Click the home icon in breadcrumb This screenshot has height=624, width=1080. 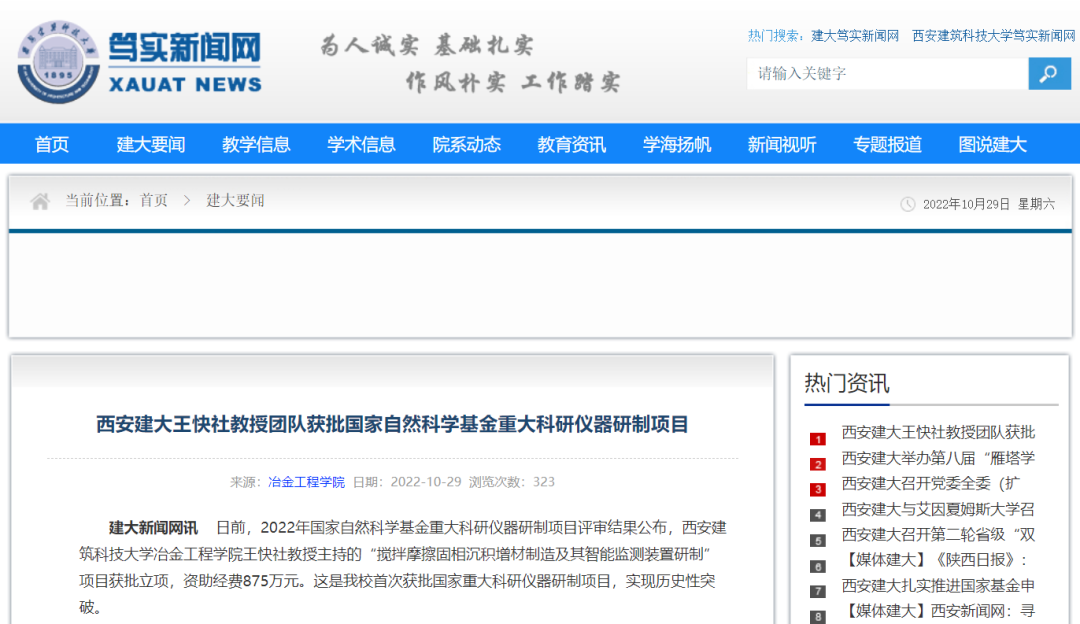tap(40, 202)
